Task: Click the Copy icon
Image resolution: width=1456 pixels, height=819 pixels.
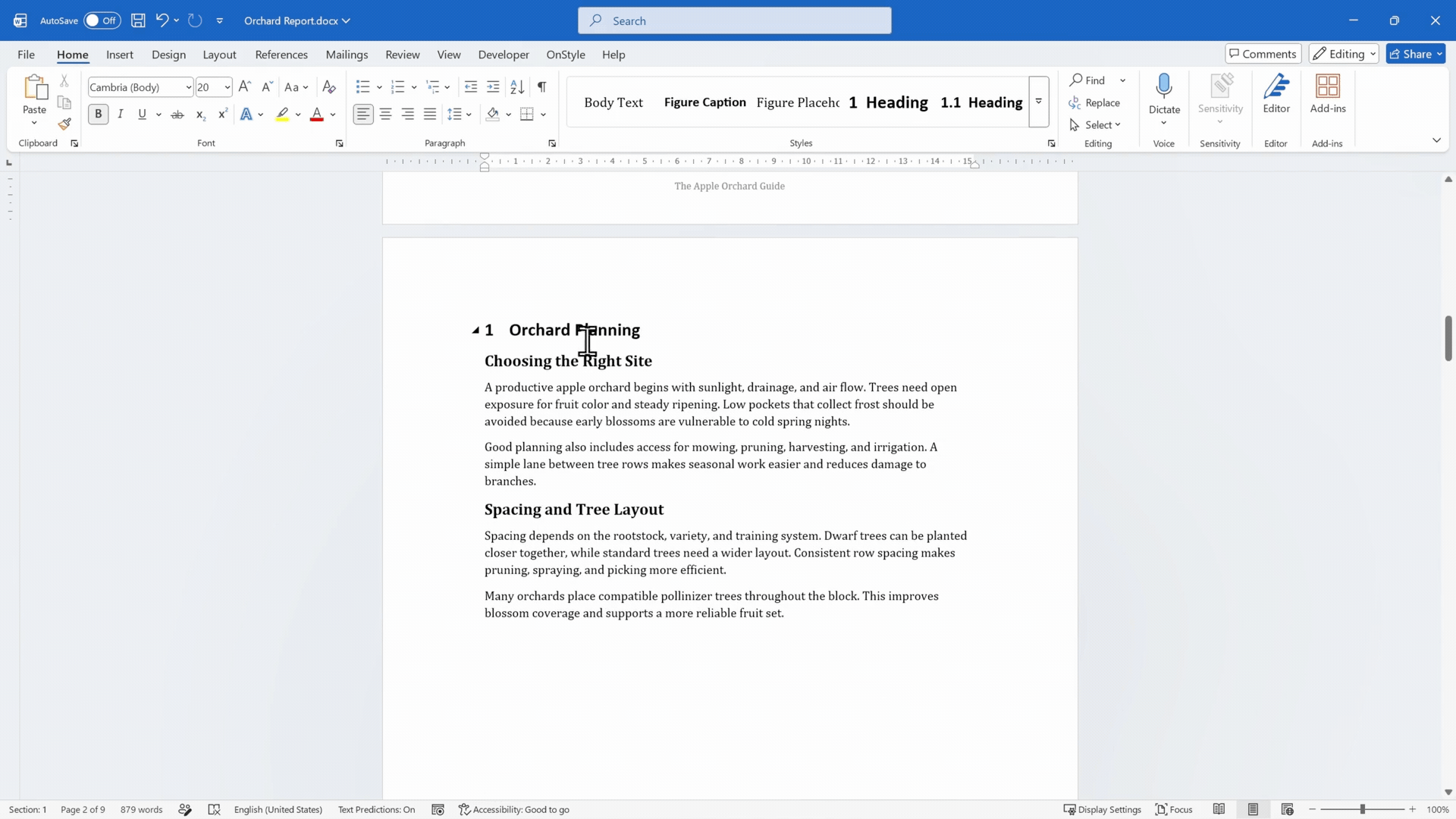Action: tap(64, 102)
